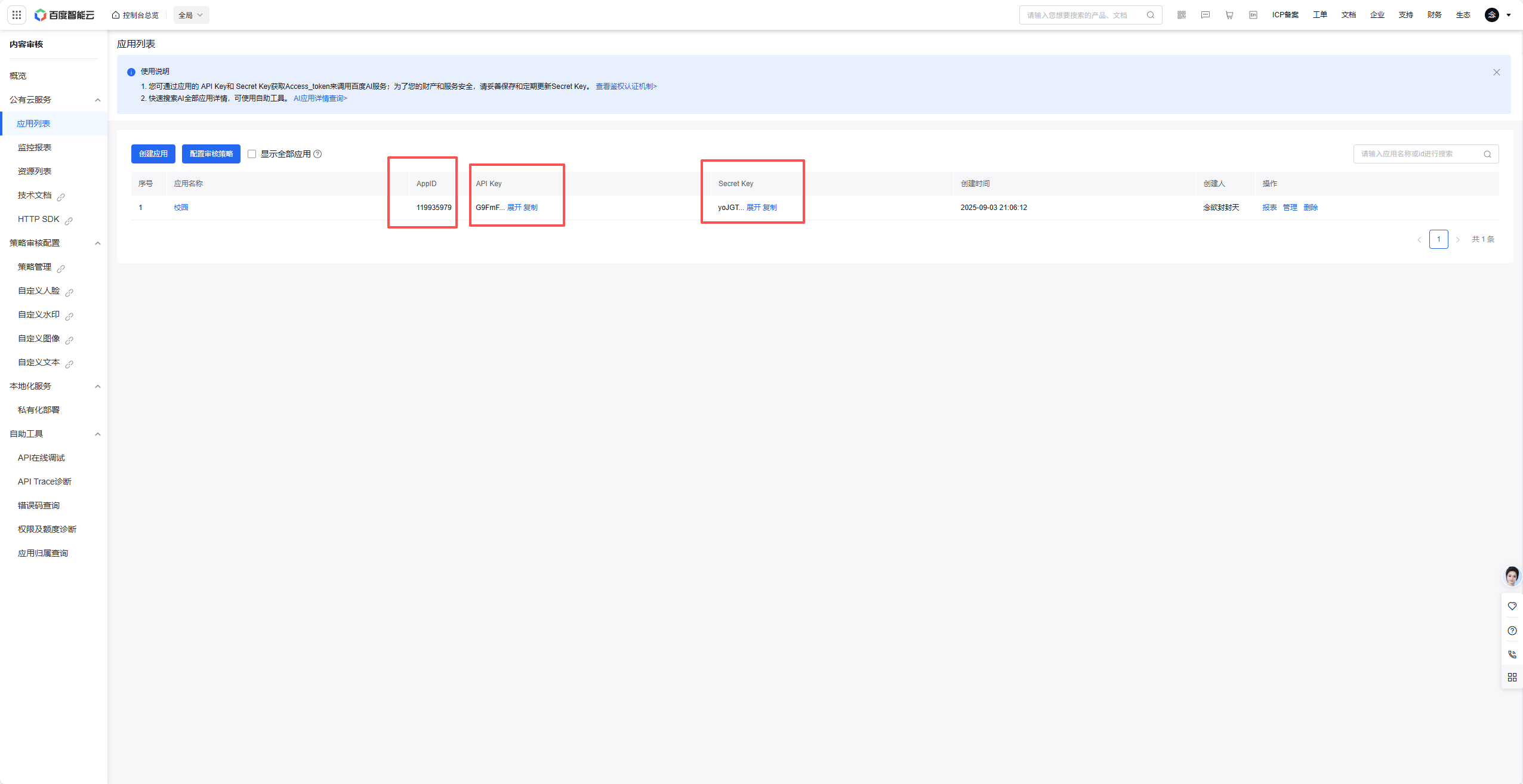1523x784 pixels.
Task: Click the 创建应用 button
Action: [153, 154]
